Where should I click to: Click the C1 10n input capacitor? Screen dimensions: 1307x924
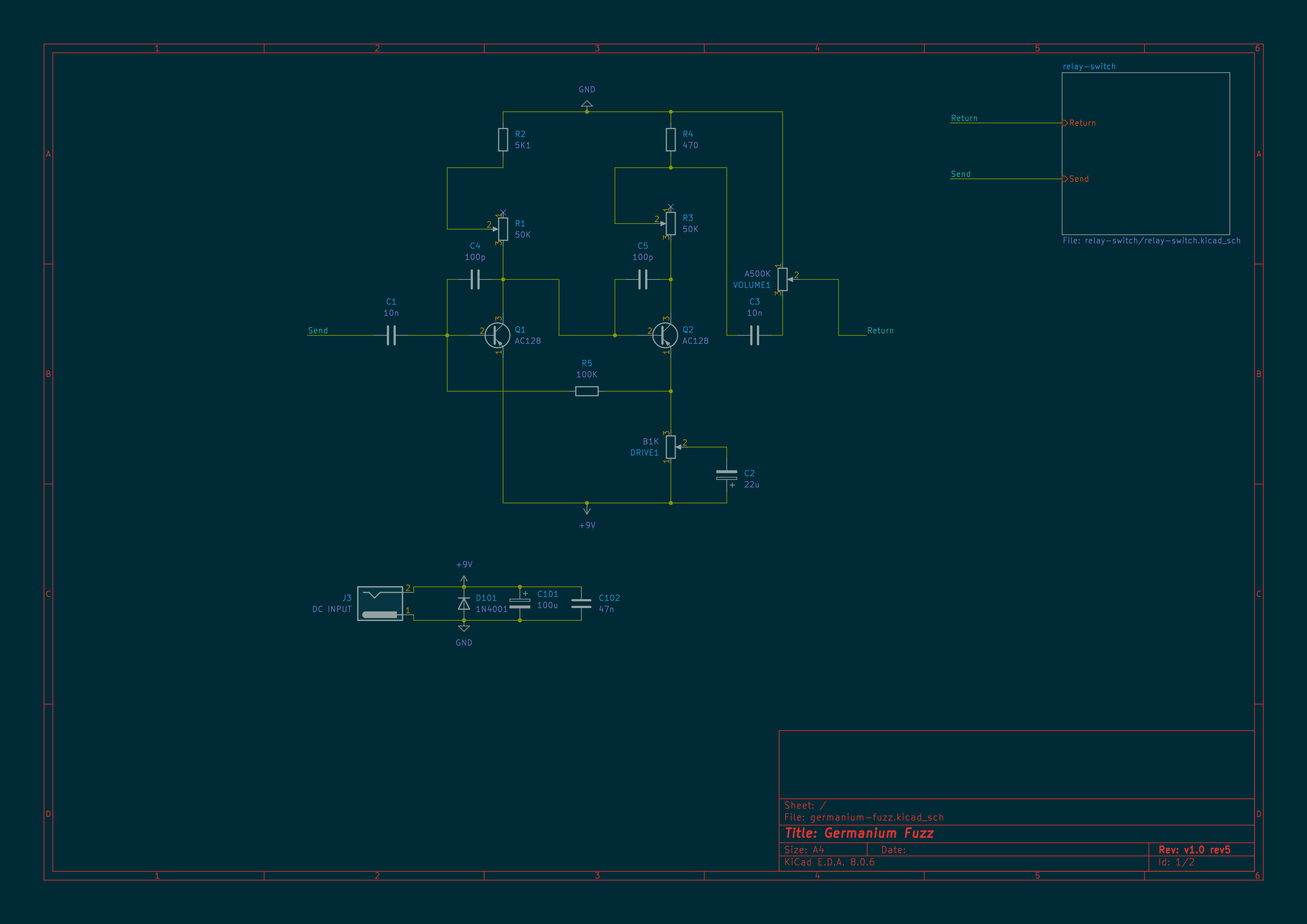coord(391,335)
